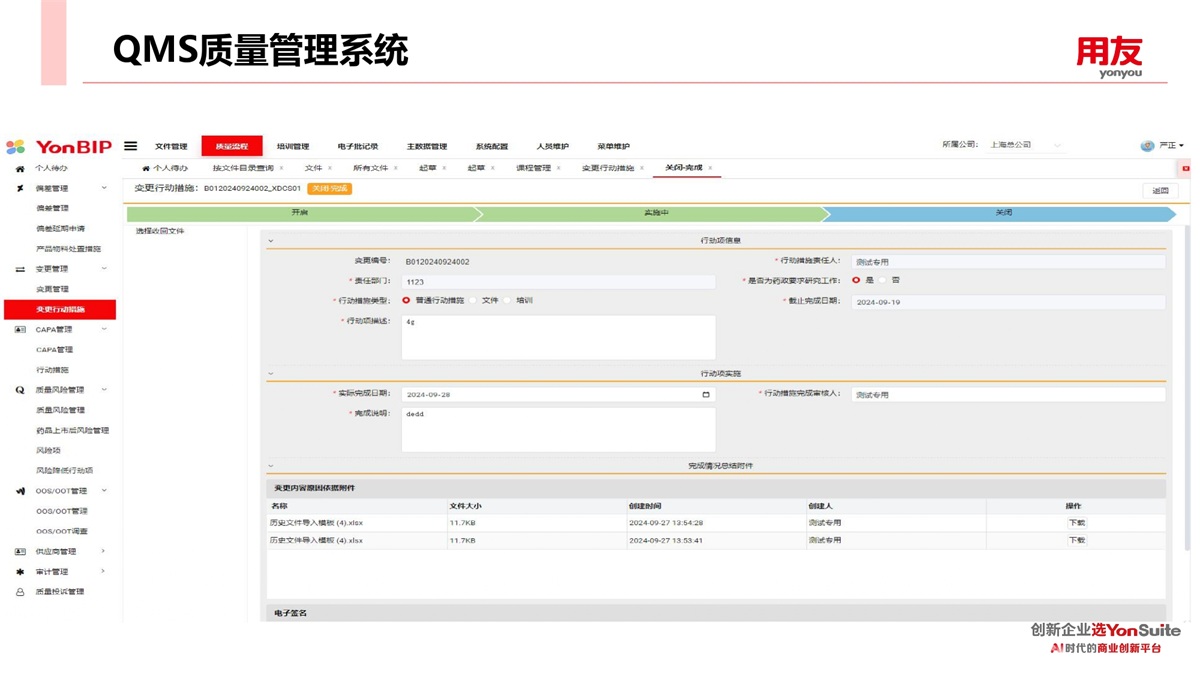Click the 责任部门 input field

[x=558, y=282]
